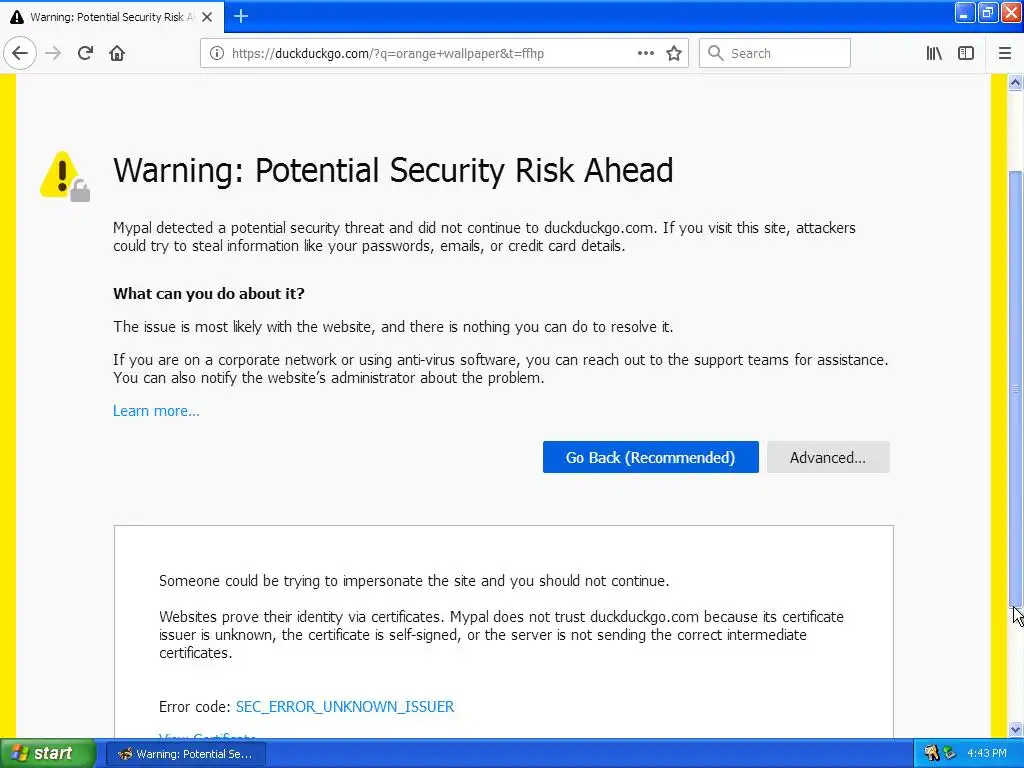Open the Library bookshelf icon
Viewport: 1024px width, 768px height.
point(934,53)
